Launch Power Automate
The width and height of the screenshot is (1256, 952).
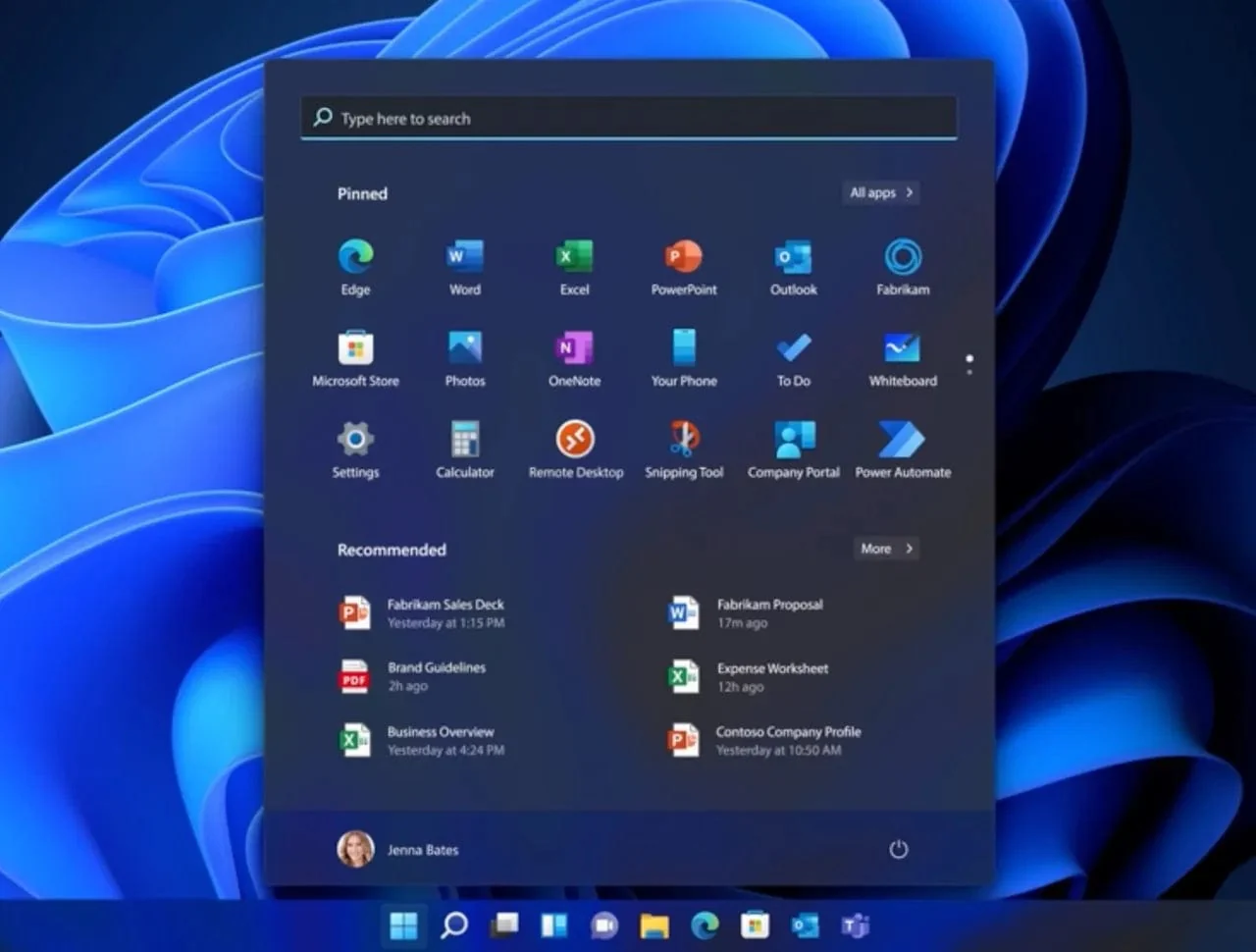click(x=903, y=449)
